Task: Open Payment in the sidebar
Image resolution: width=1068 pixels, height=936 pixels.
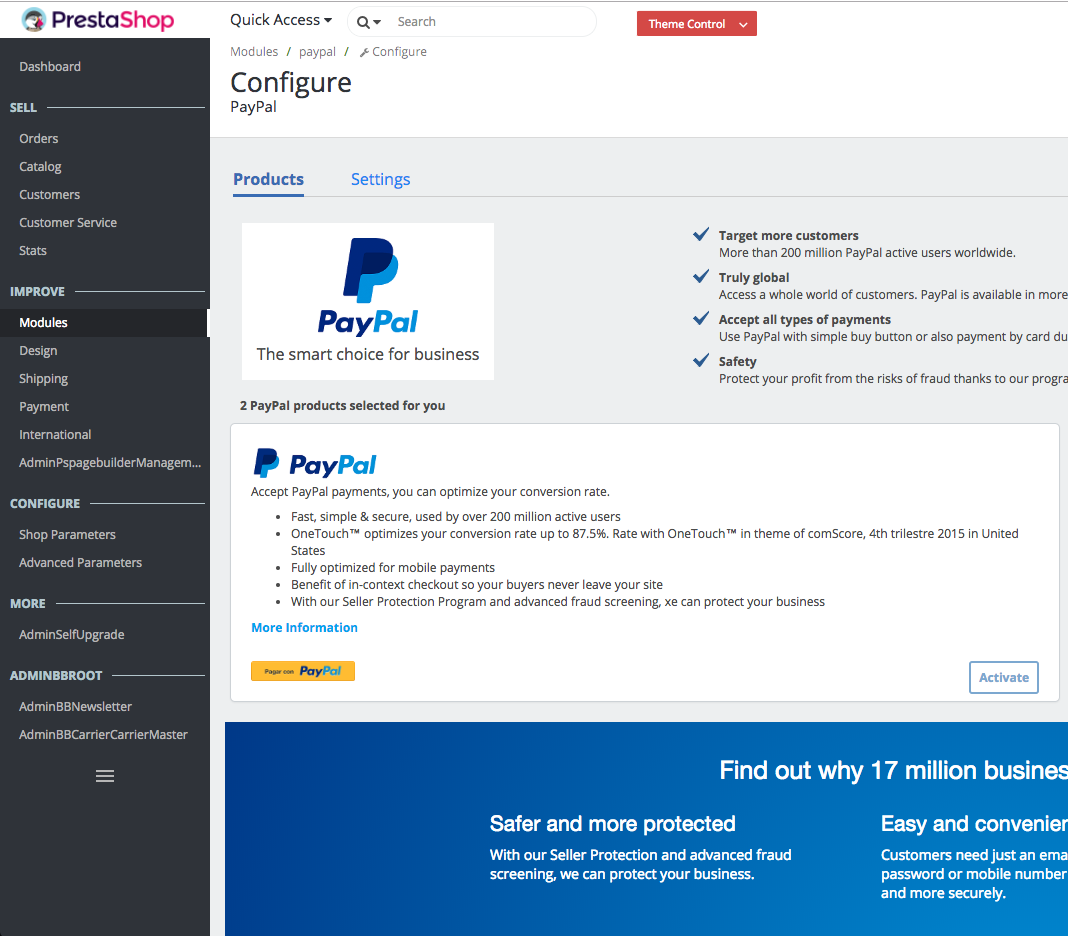Action: pos(44,407)
